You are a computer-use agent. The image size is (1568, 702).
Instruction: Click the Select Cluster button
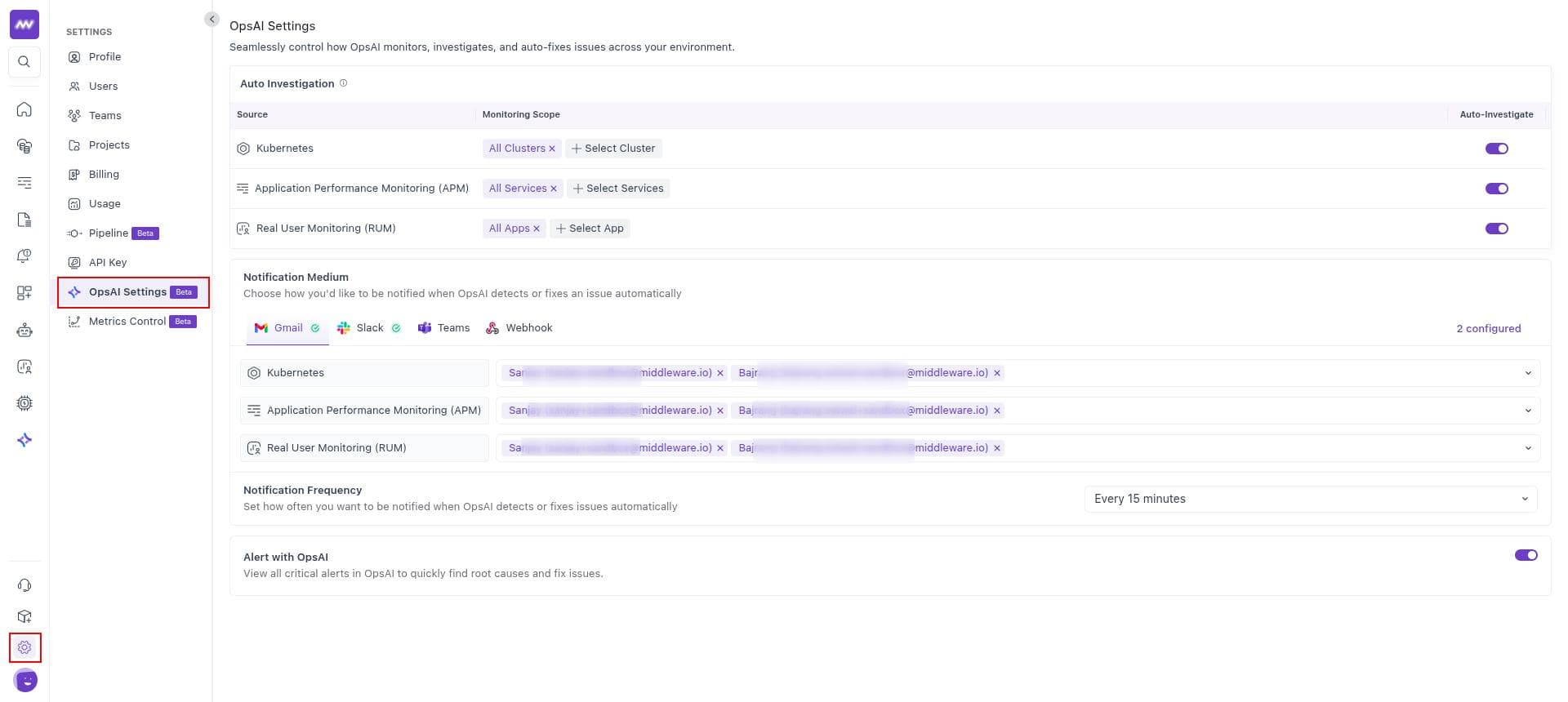click(x=613, y=149)
